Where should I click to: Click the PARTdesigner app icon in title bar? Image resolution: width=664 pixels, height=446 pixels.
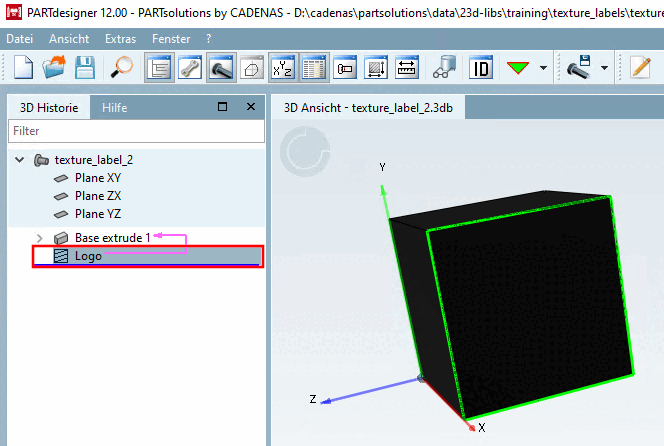[x=14, y=12]
